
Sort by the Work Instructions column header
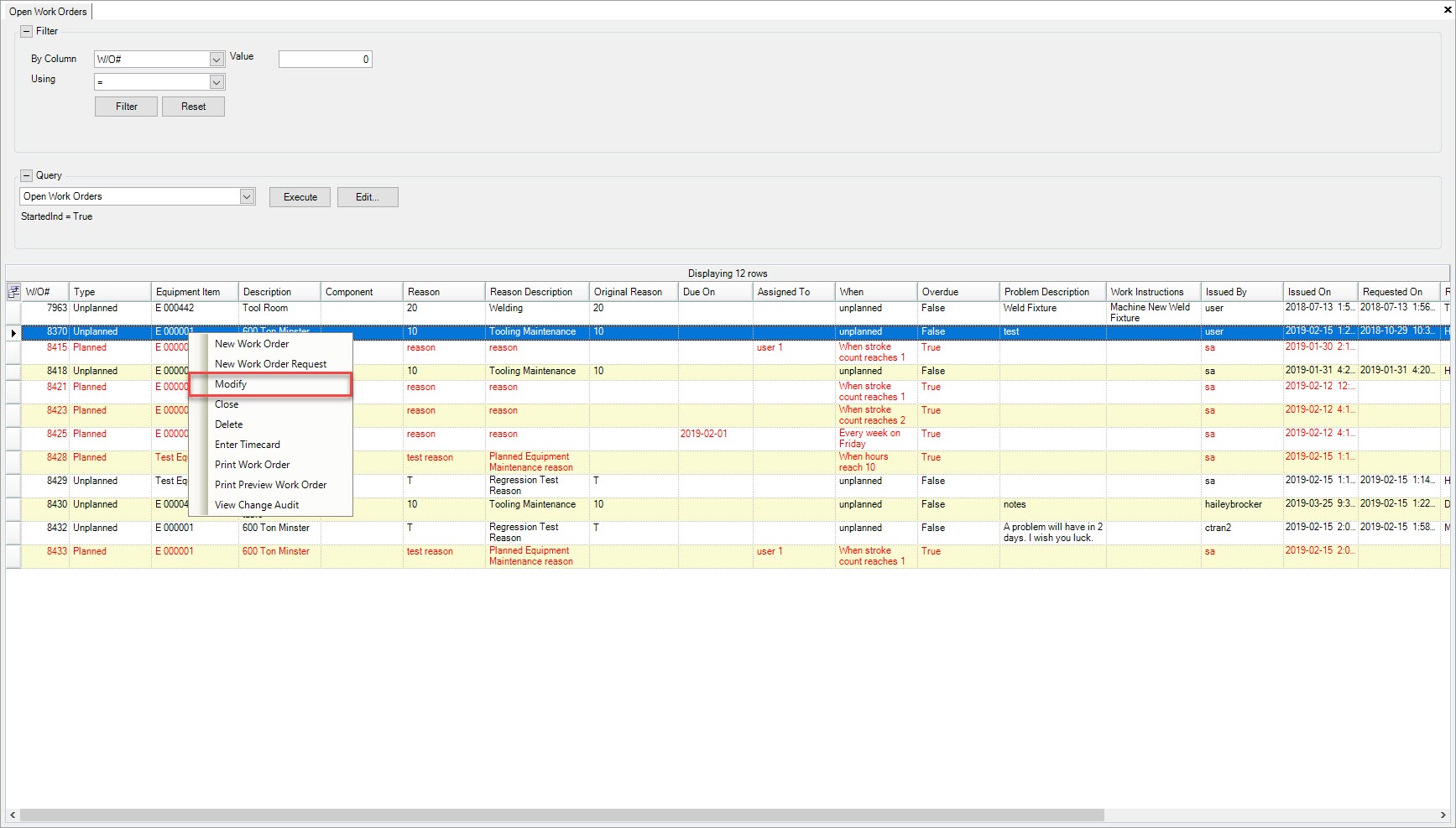[1154, 292]
